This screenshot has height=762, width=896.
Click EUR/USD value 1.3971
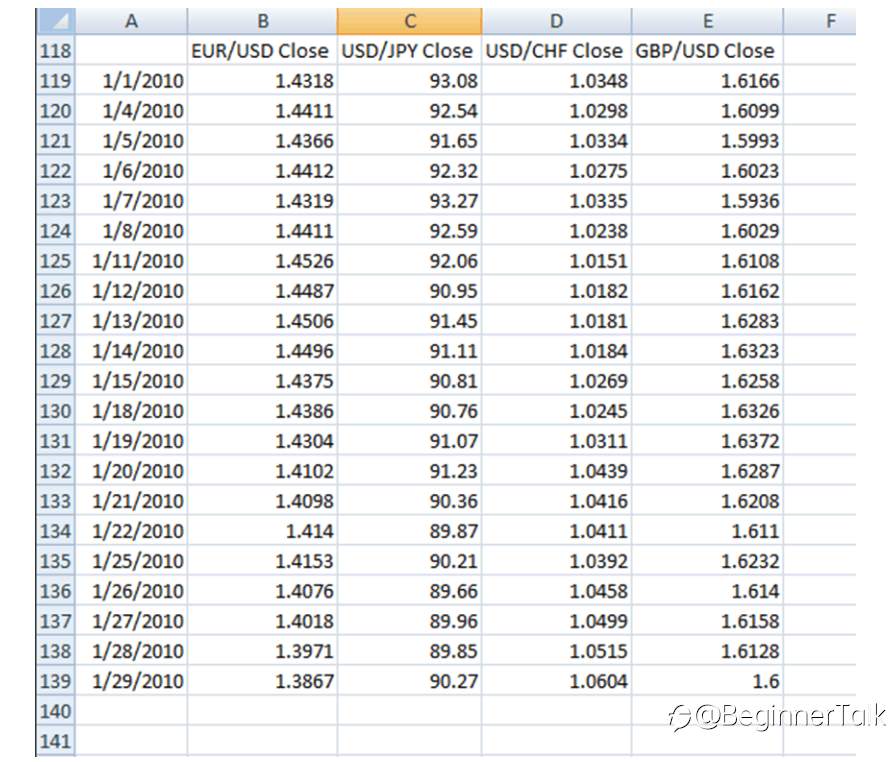click(262, 651)
